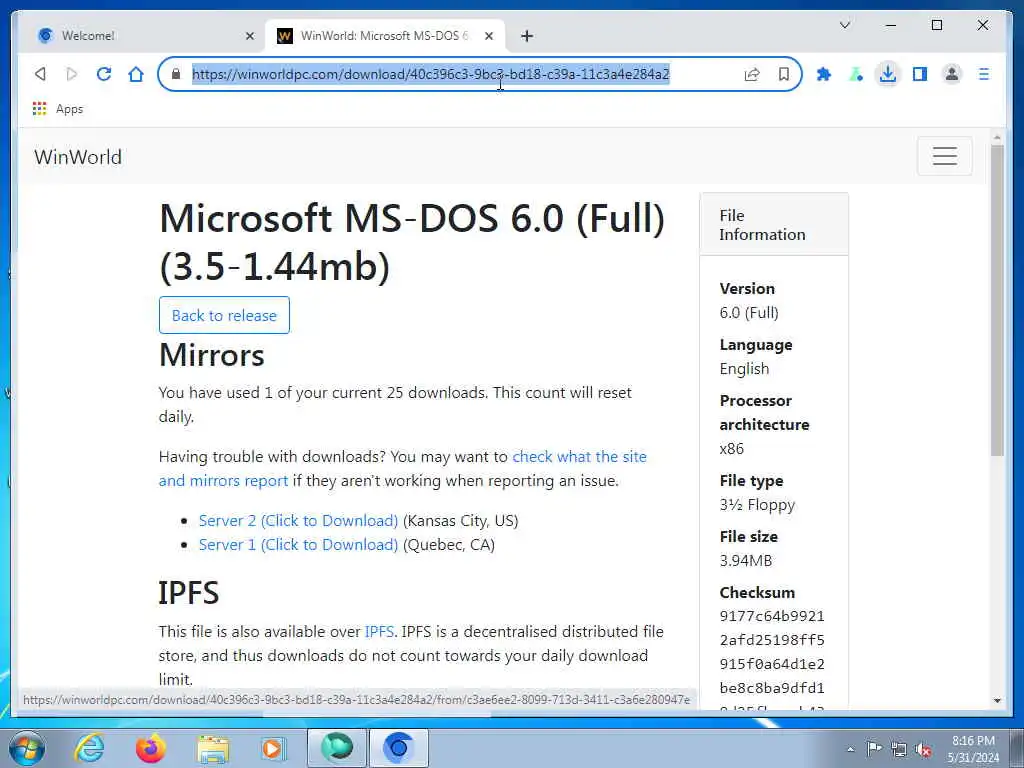Image resolution: width=1024 pixels, height=768 pixels.
Task: Click the File Information panel header
Action: (774, 225)
